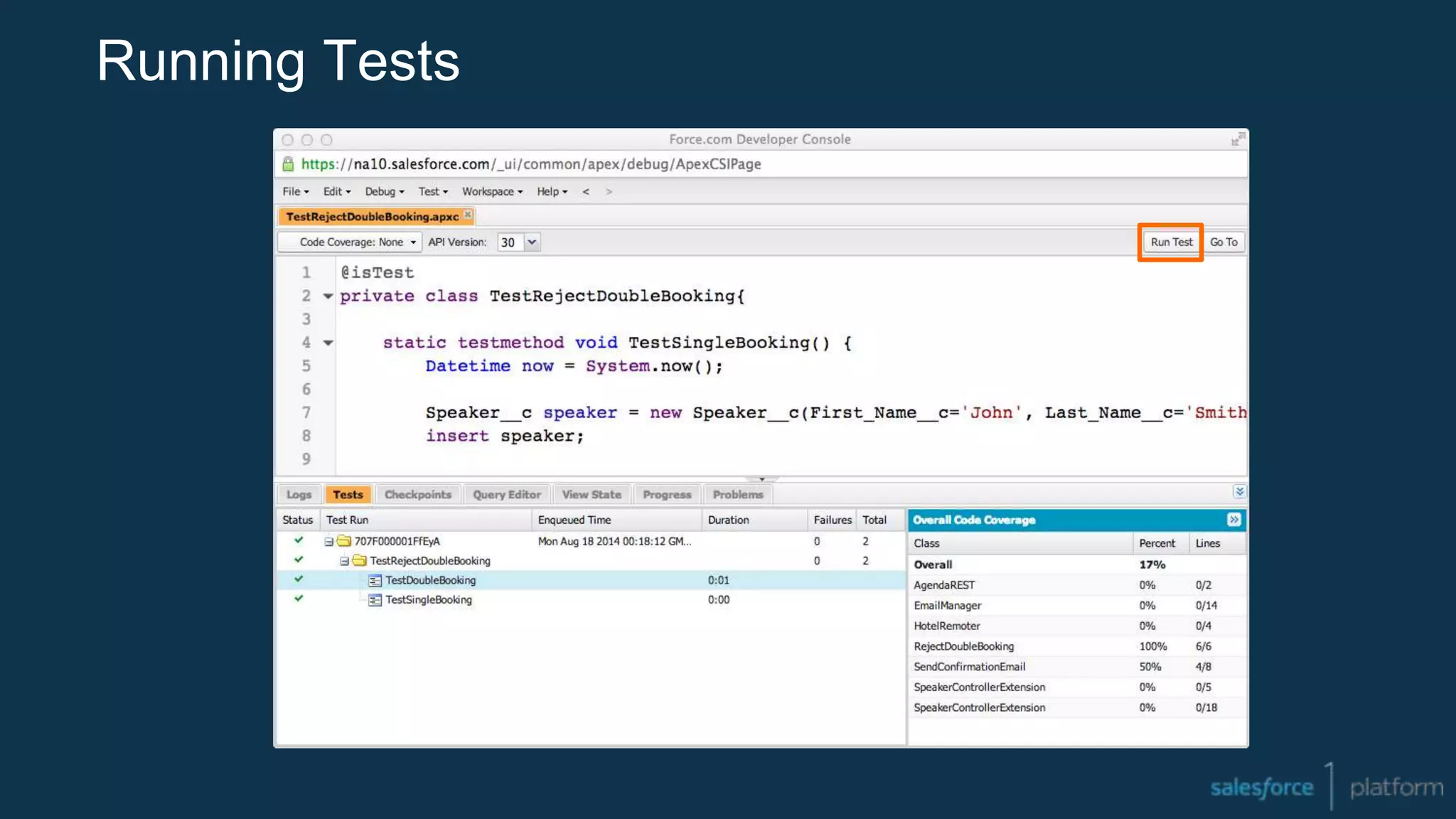The image size is (1456, 819).
Task: Sort by the Total column header
Action: point(881,520)
